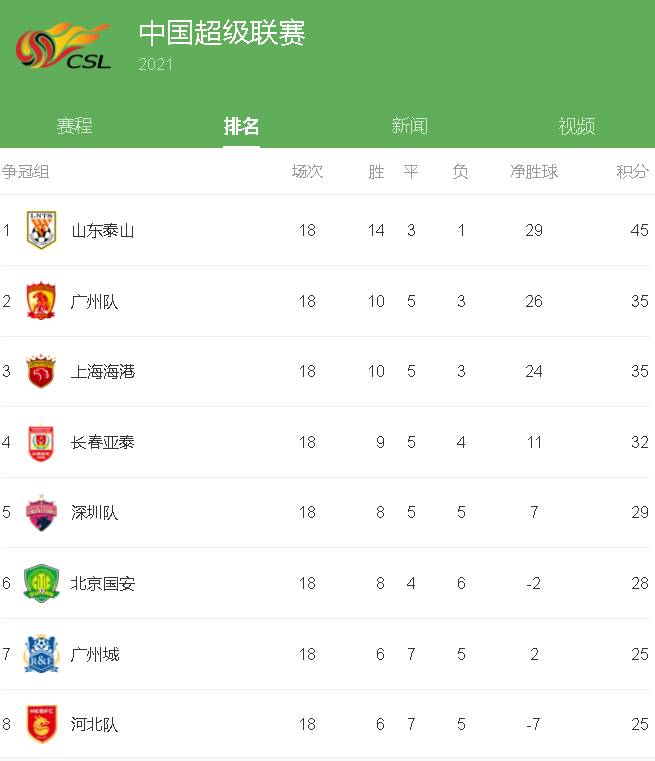
Task: Select the 排名 (rankings) tab
Action: click(241, 126)
